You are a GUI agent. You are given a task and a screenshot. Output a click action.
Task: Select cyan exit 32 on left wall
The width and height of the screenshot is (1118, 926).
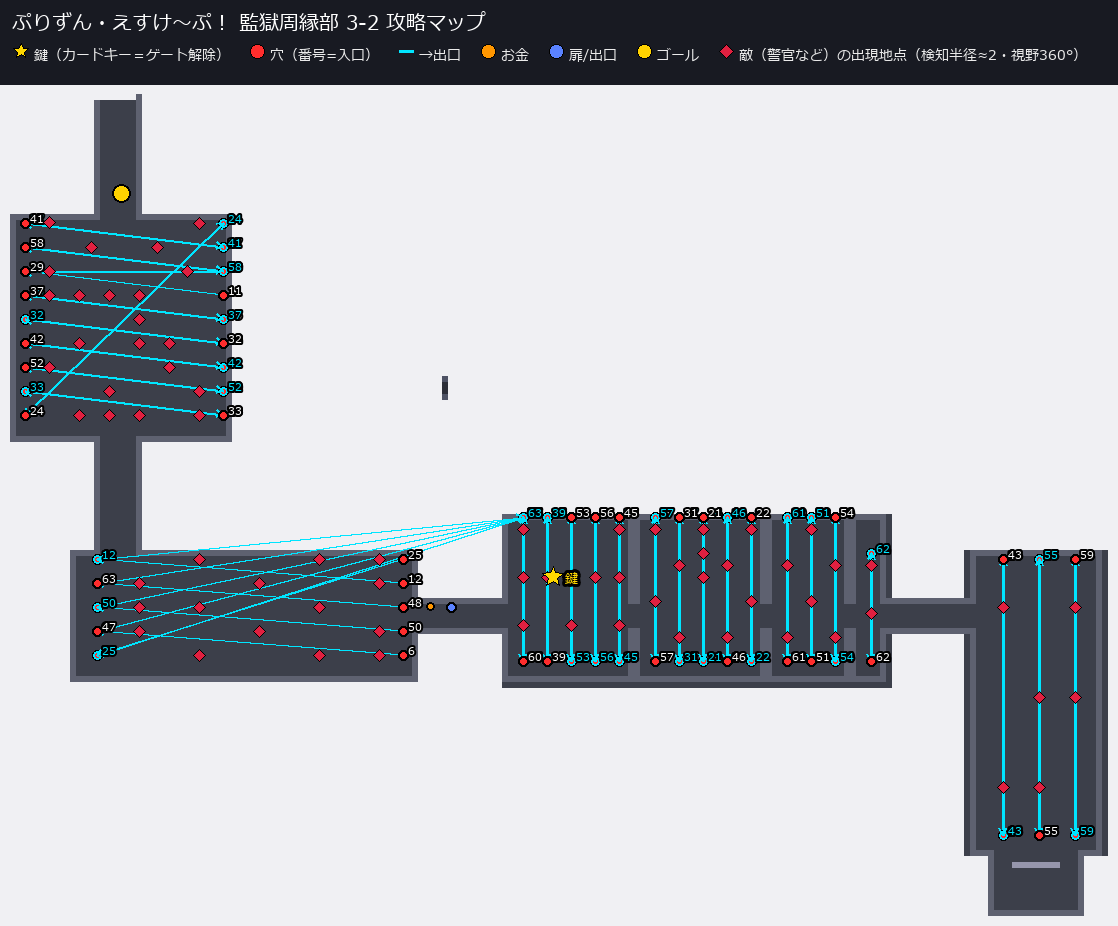coord(26,319)
